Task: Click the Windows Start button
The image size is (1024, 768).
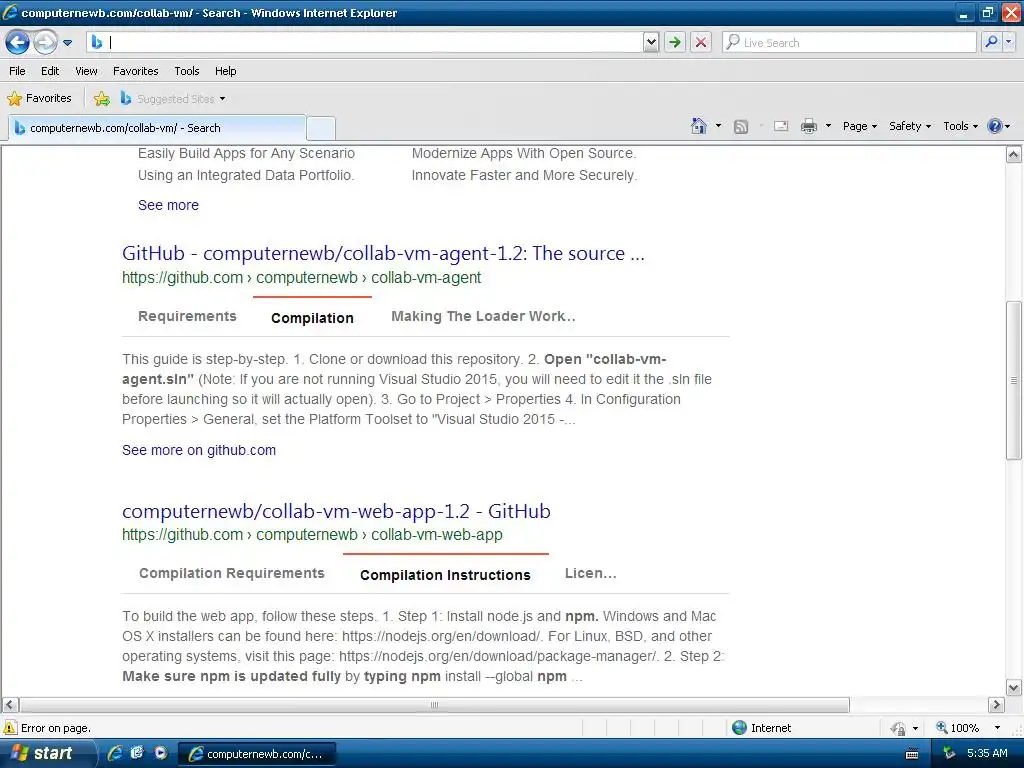Action: click(x=46, y=753)
